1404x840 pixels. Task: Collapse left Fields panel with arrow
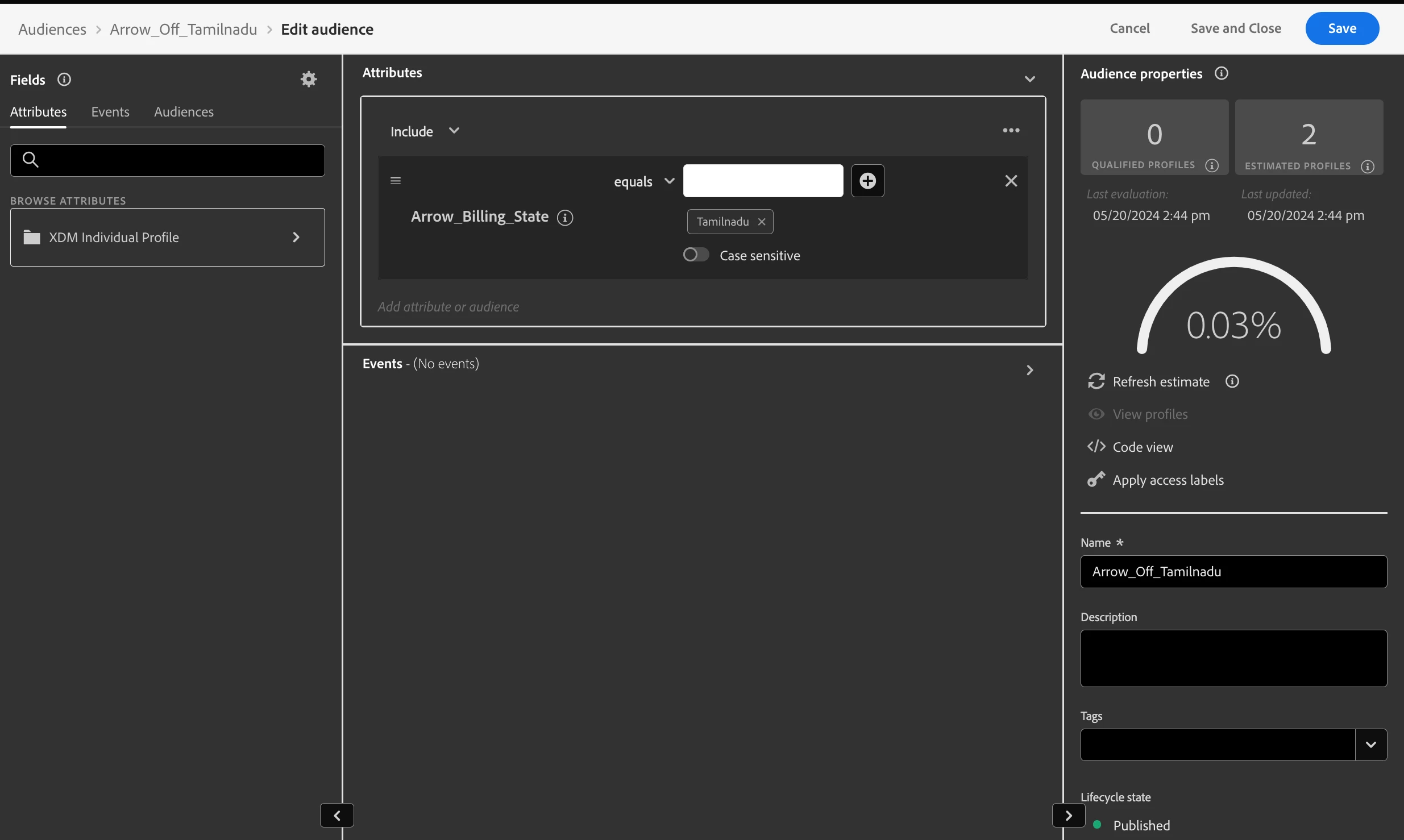click(x=337, y=816)
